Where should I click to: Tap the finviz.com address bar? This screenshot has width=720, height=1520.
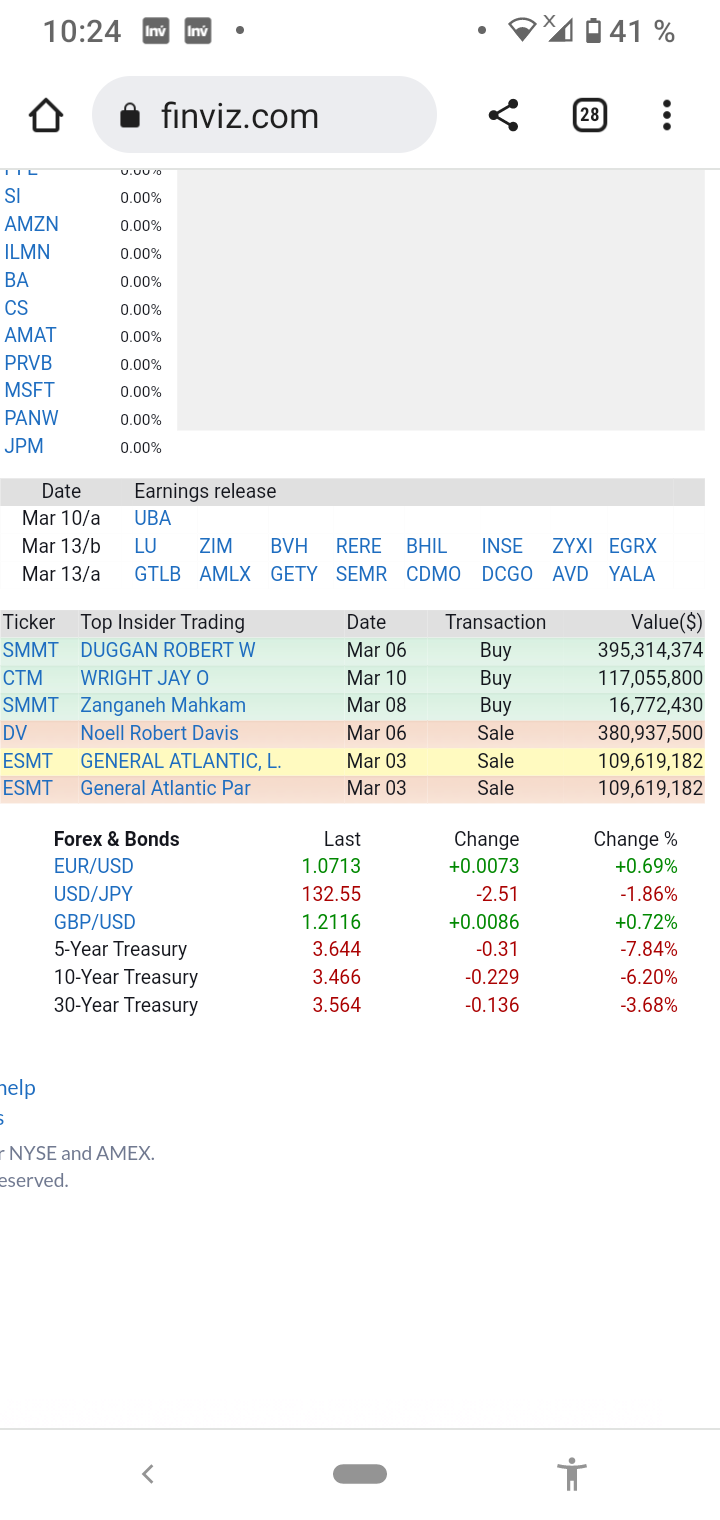(264, 116)
